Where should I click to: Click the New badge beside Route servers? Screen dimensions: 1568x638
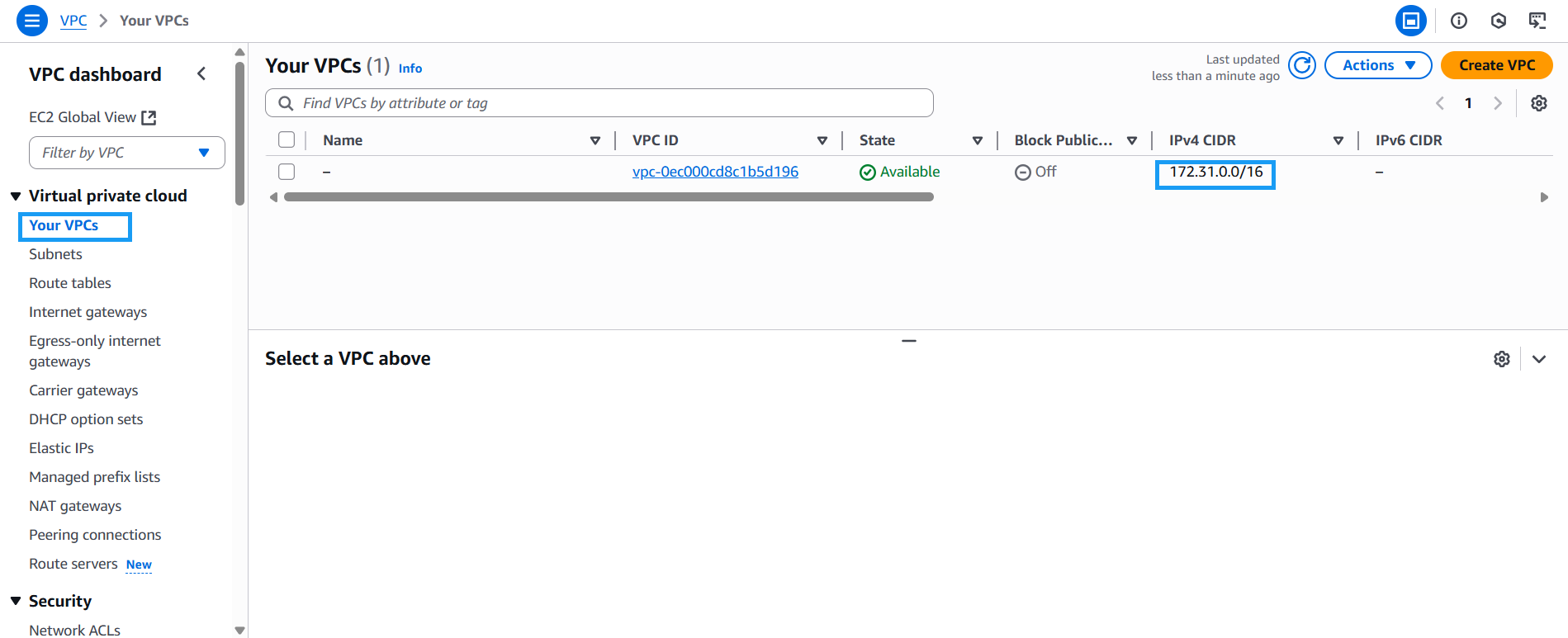click(x=139, y=565)
